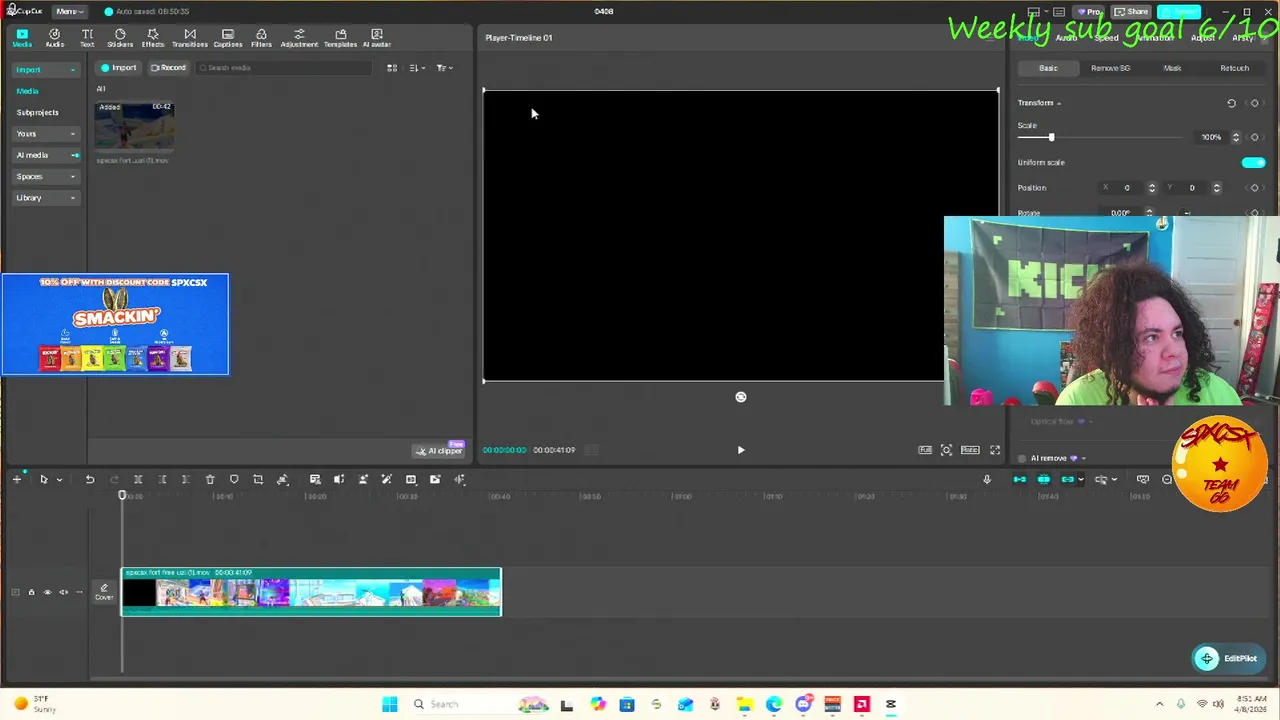The image size is (1280, 720).
Task: Open the Filters panel
Action: 261,38
